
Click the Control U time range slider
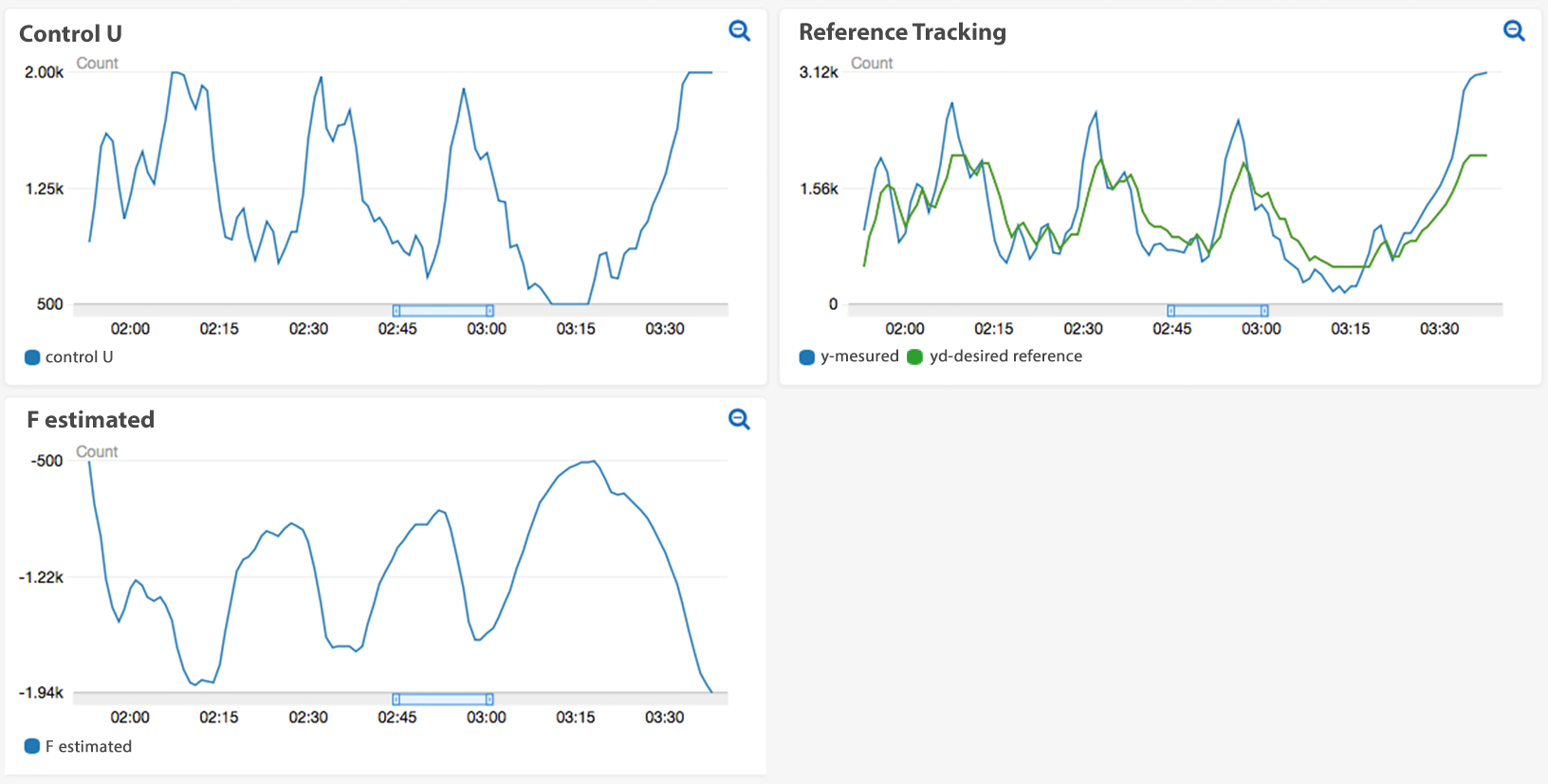[443, 310]
